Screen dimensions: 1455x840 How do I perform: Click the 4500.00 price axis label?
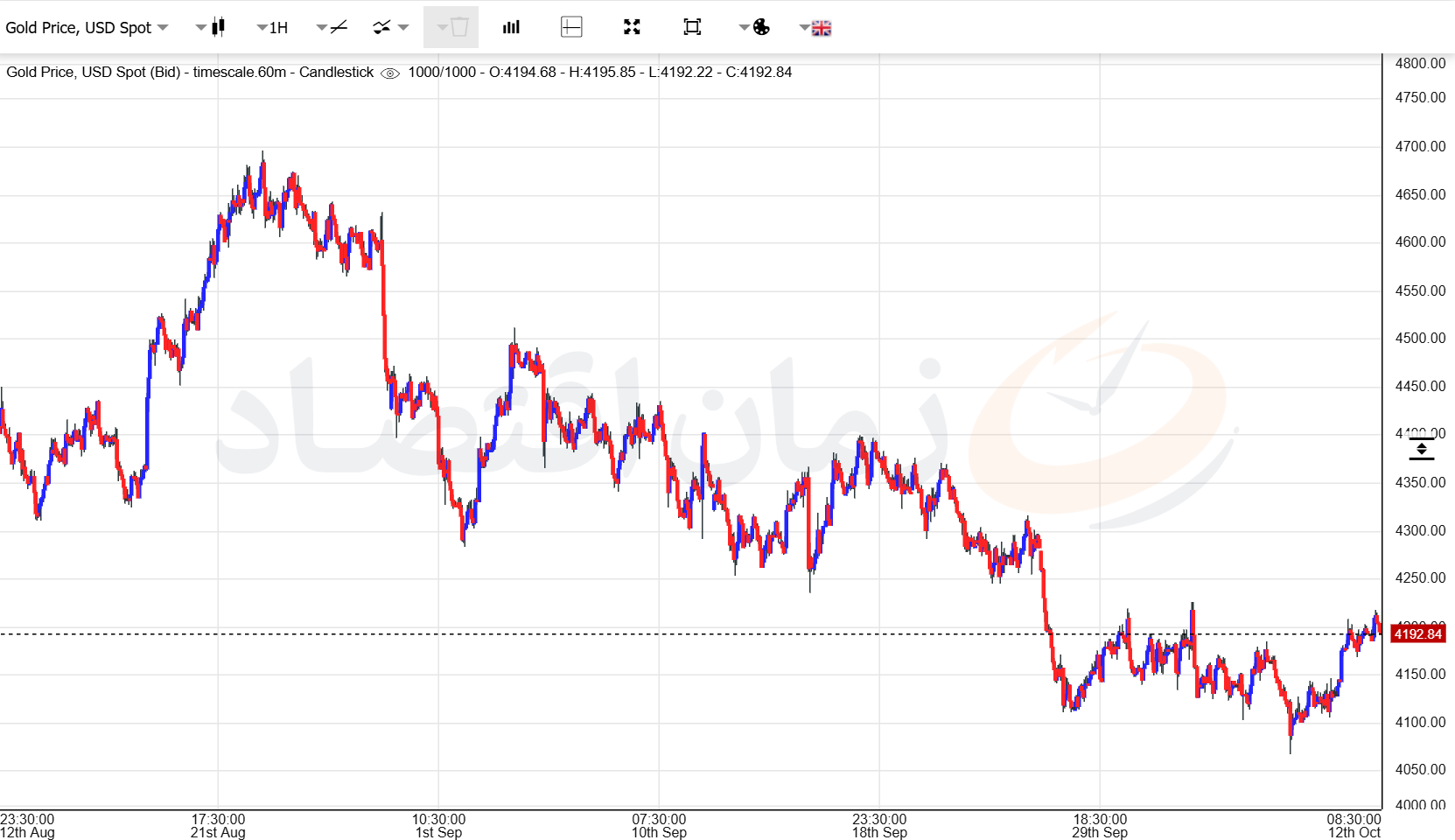click(1420, 338)
